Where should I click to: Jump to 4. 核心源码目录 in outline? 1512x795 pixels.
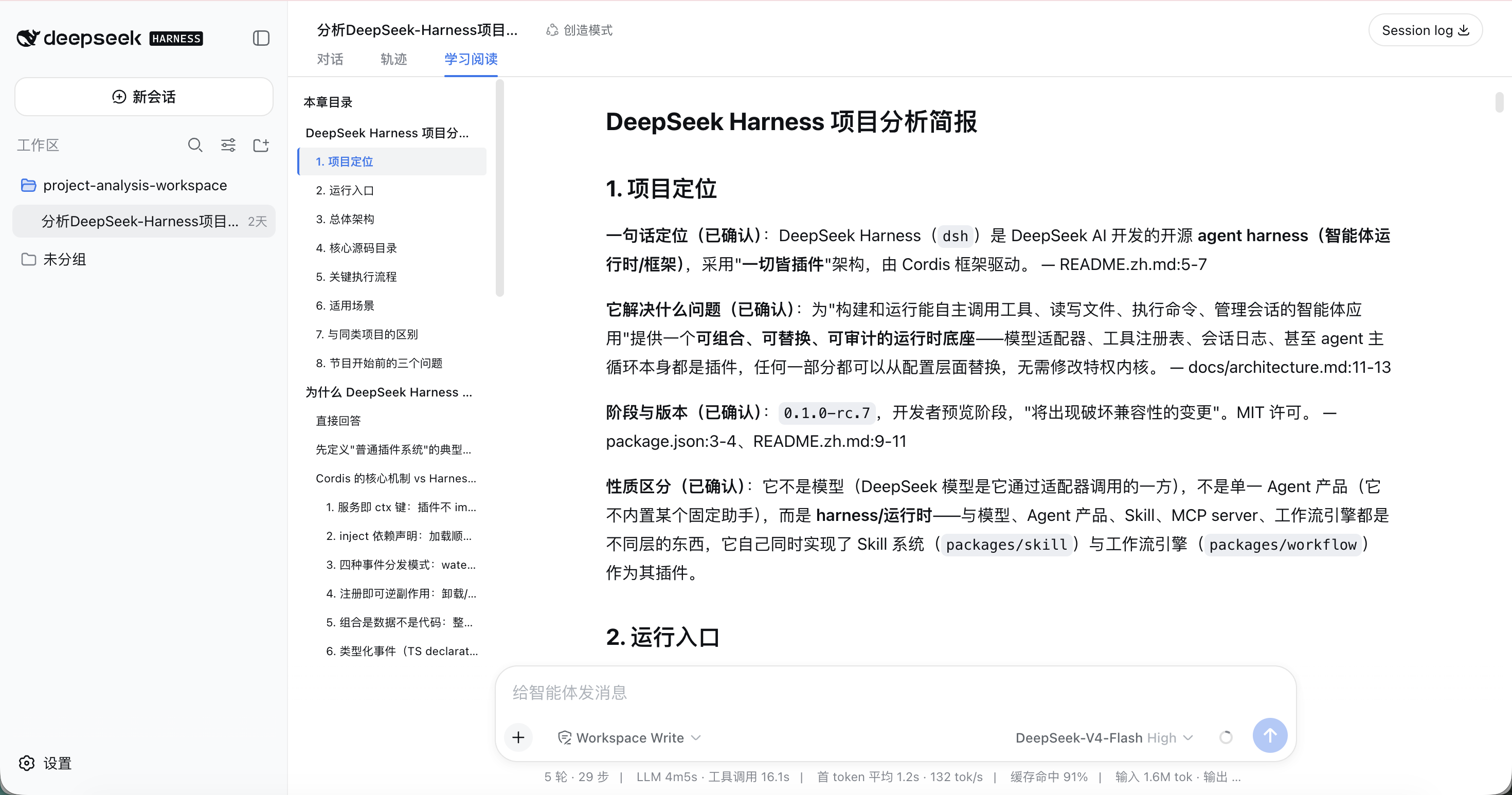pos(392,247)
